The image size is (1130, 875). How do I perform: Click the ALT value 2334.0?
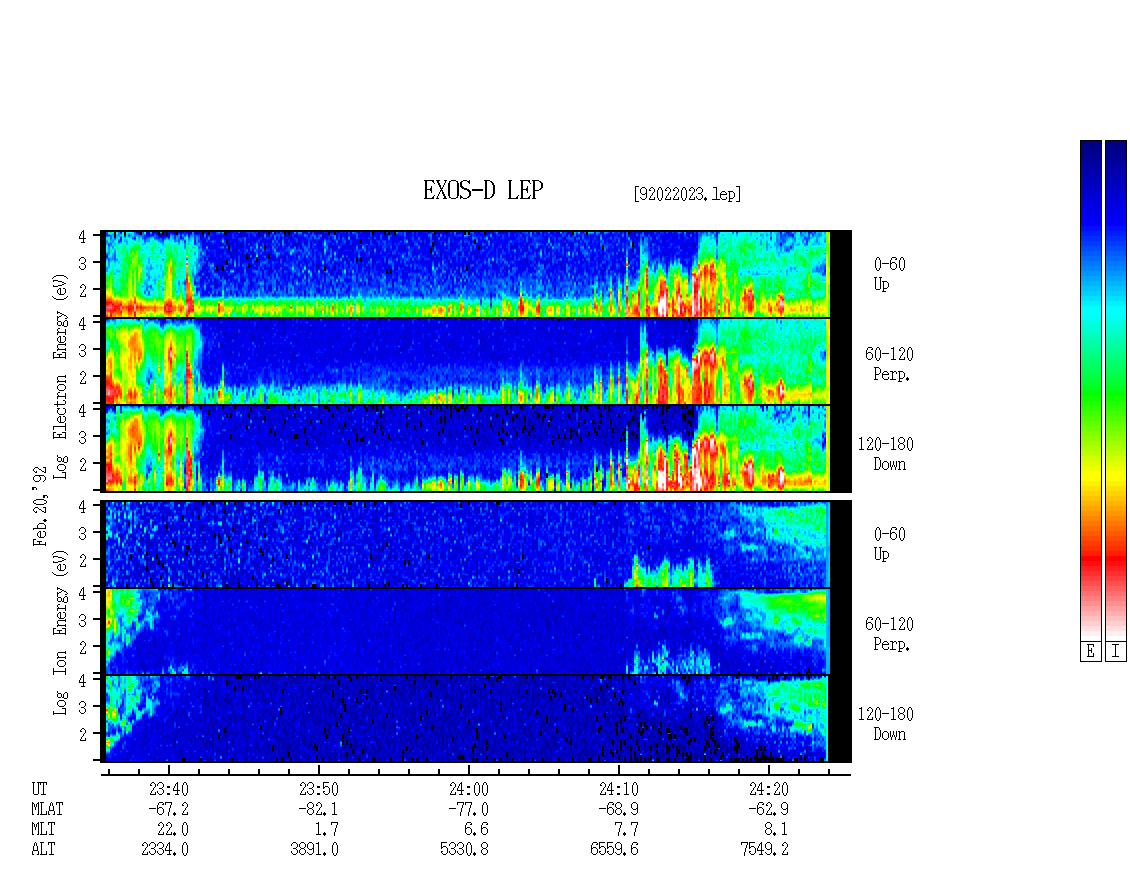coord(165,850)
